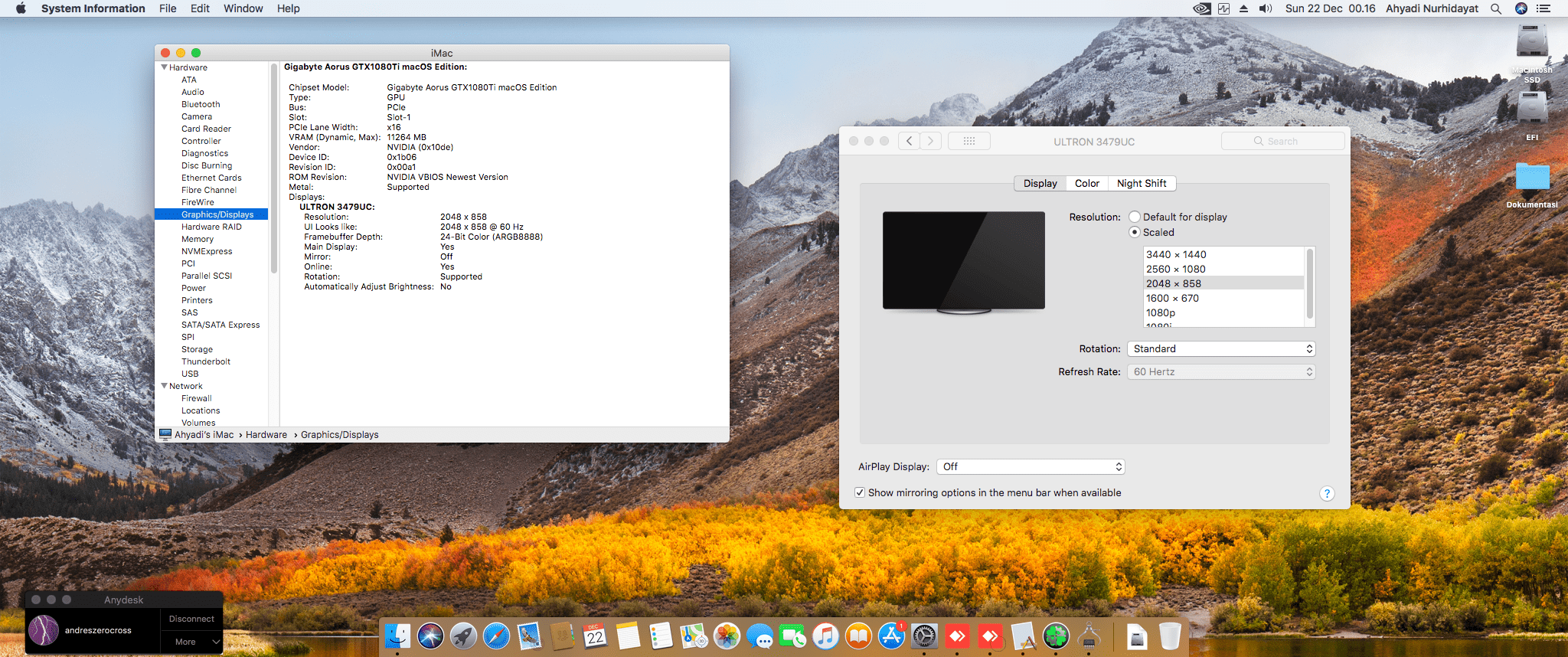Open Photos from the Dock
Image resolution: width=1568 pixels, height=657 pixels.
727,636
